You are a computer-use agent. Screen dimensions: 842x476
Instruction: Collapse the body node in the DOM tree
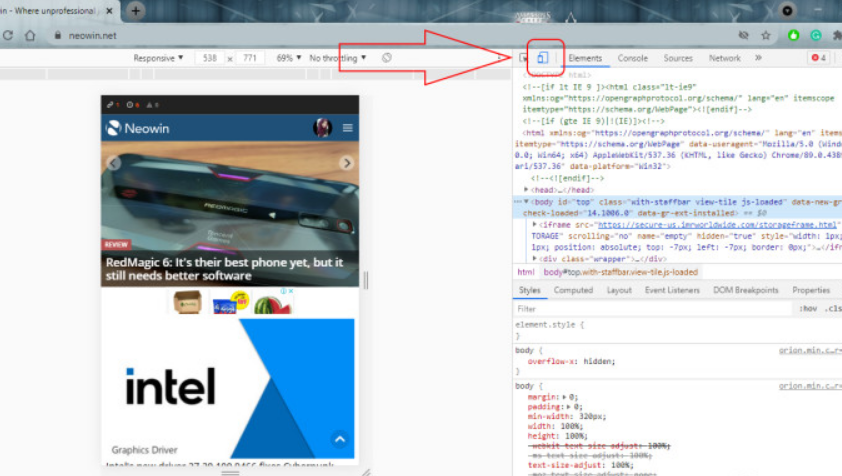(526, 201)
